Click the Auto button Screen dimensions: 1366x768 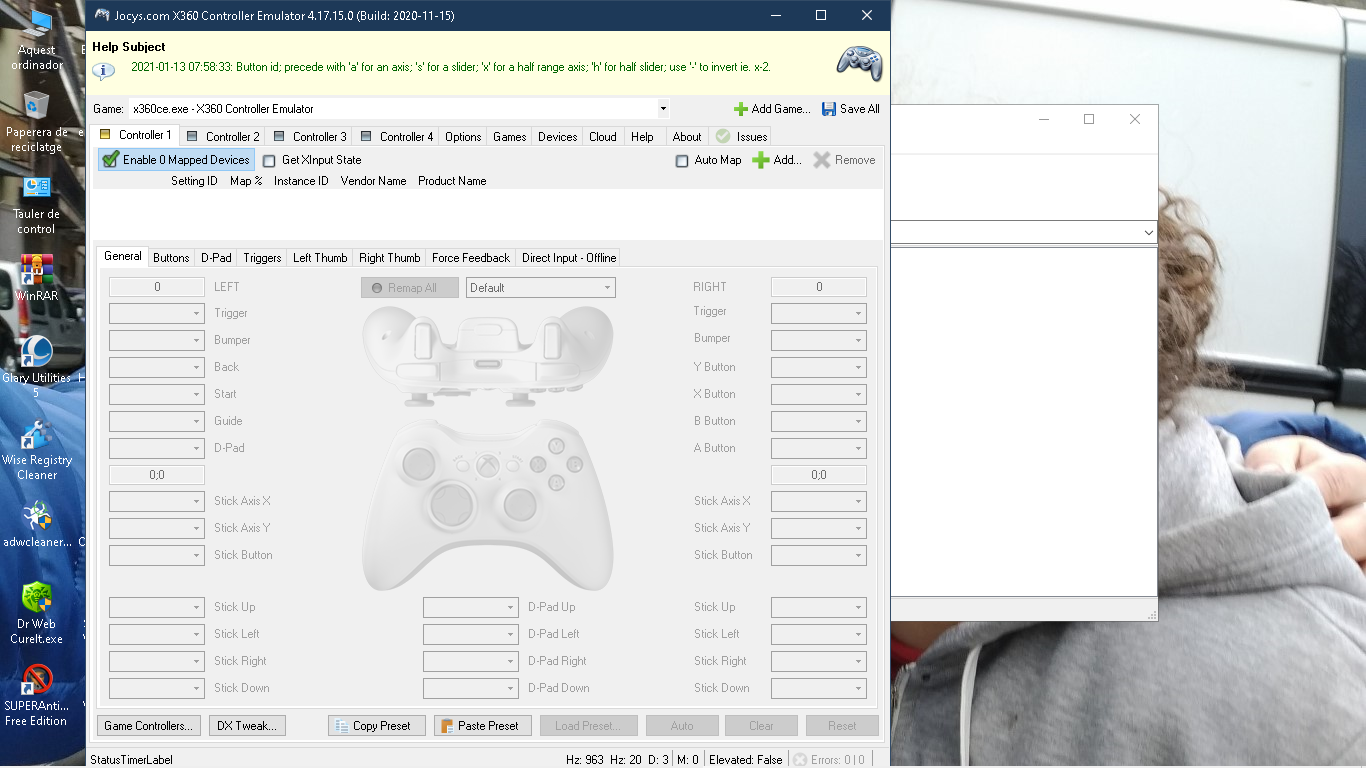(682, 726)
